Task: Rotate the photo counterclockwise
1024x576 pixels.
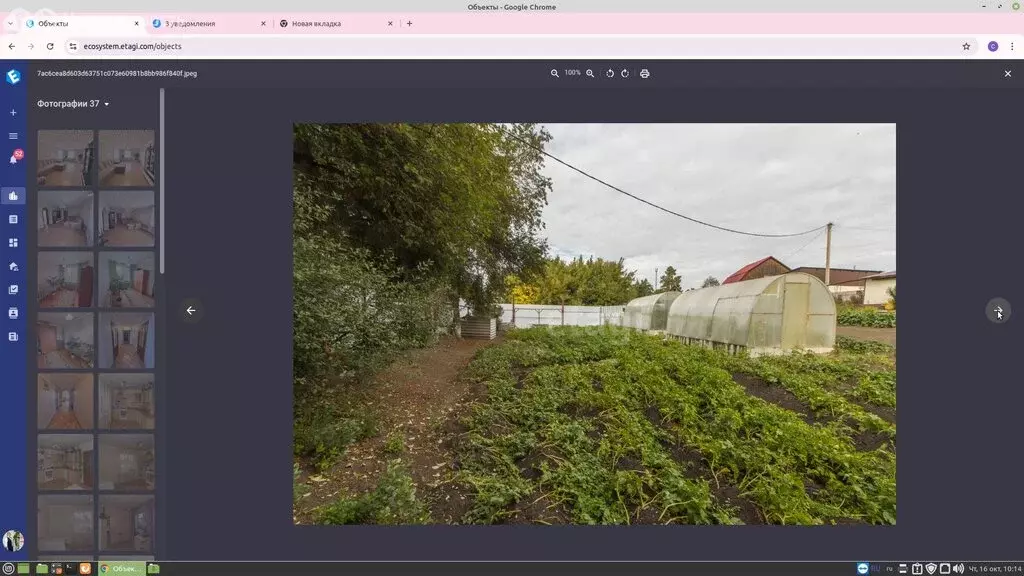Action: (610, 73)
